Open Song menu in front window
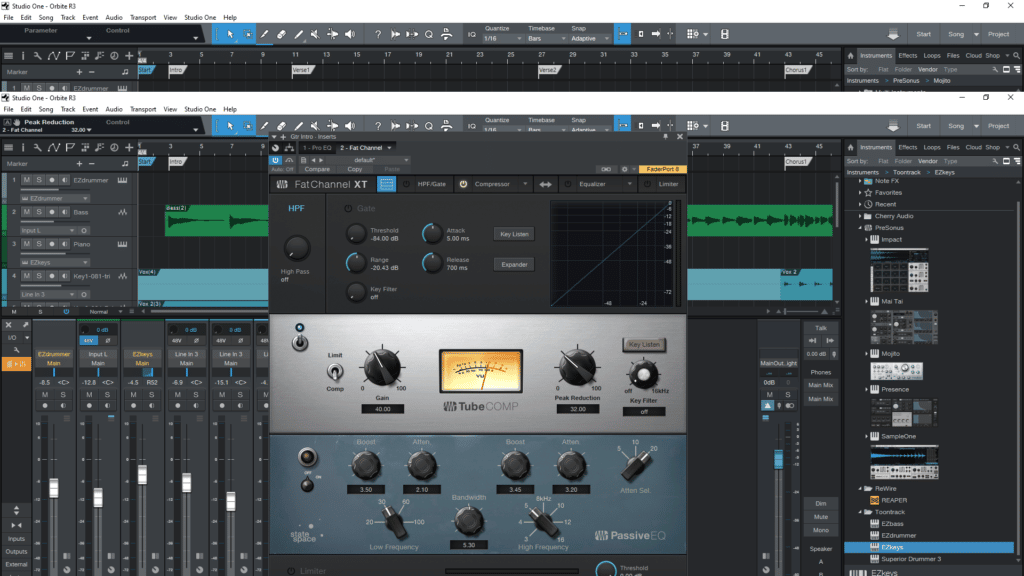 [x=46, y=109]
